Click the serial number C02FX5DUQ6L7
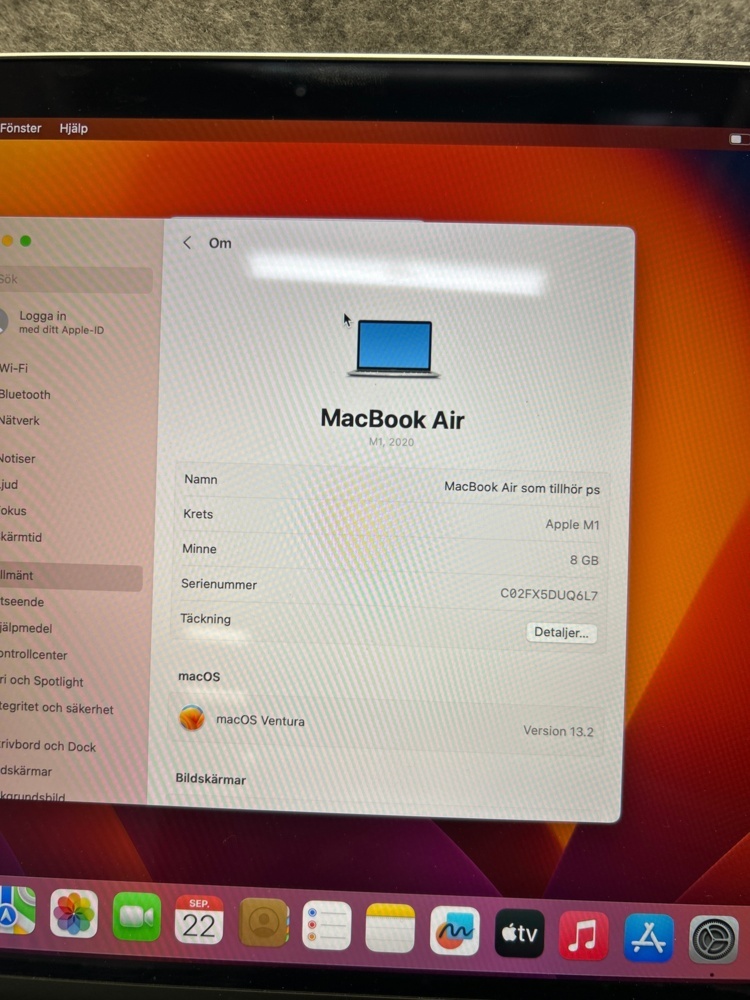 (x=549, y=594)
